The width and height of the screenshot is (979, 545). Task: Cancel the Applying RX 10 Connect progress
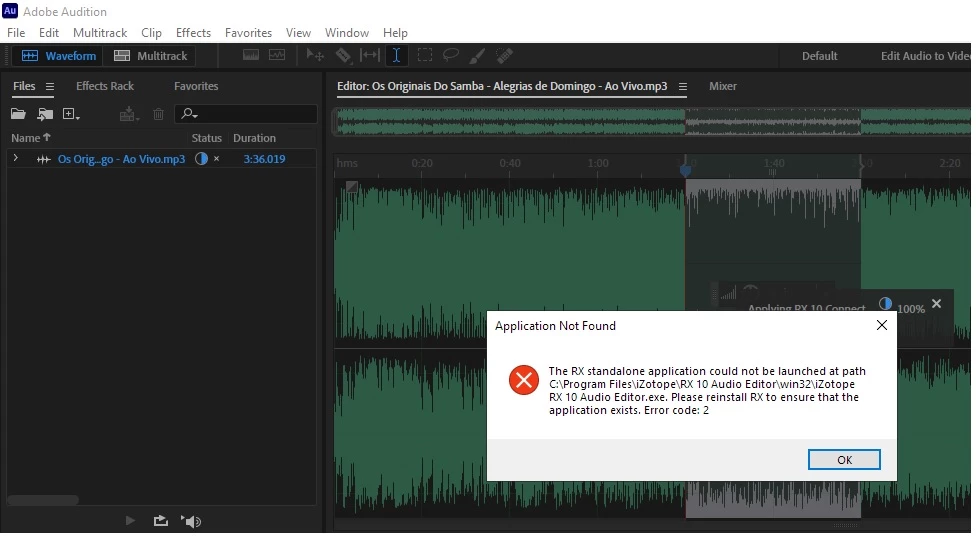click(936, 303)
